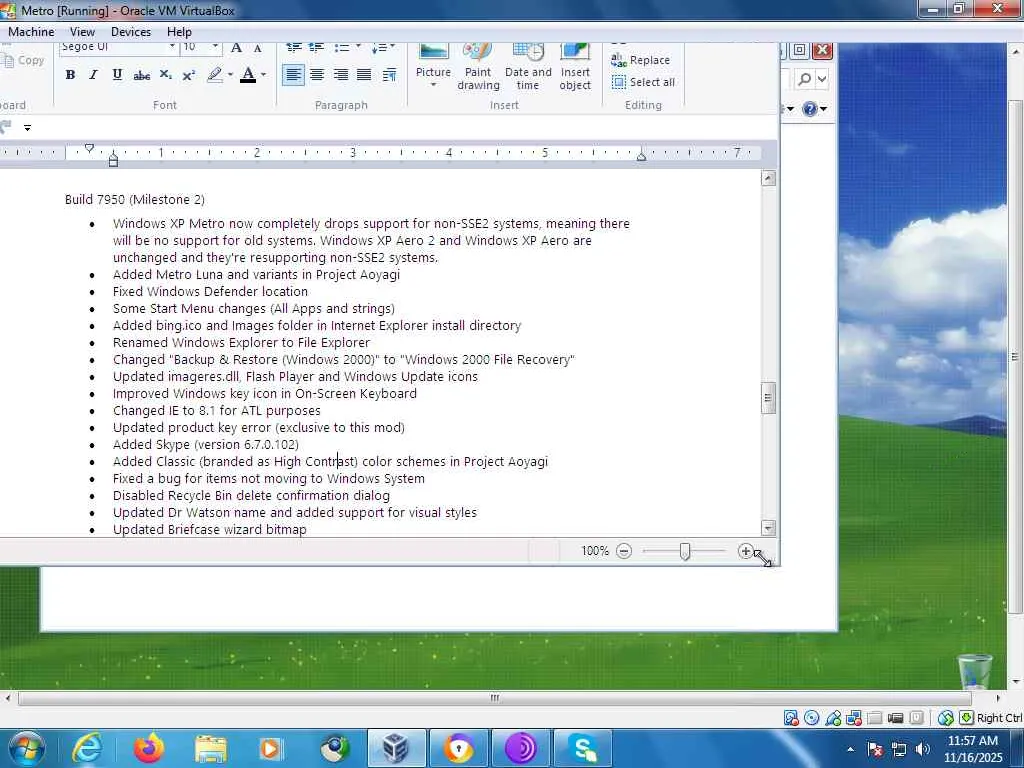Launch Internet Explorer from taskbar
1024x768 pixels.
[87, 748]
